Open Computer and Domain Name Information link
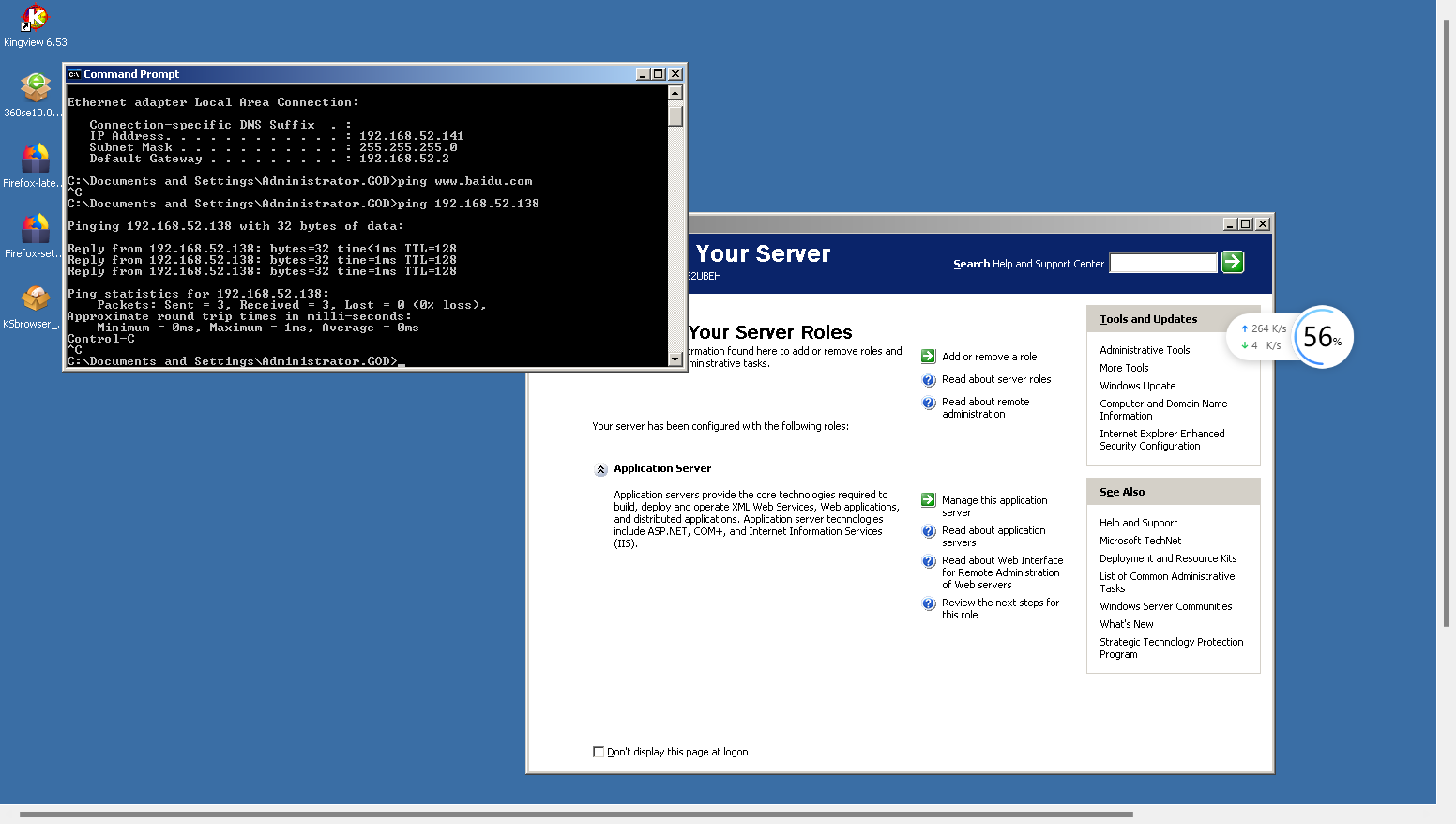 click(x=1163, y=409)
